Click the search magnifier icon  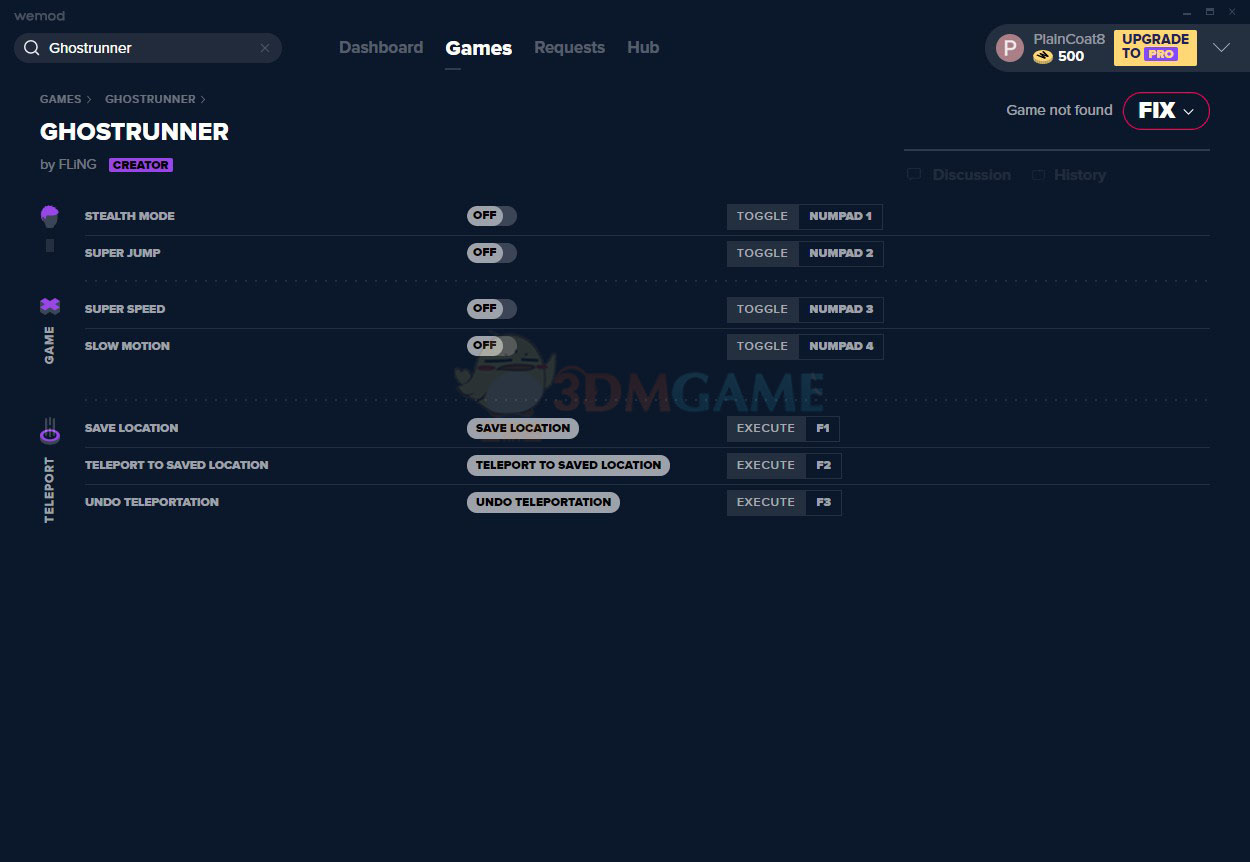(31, 48)
